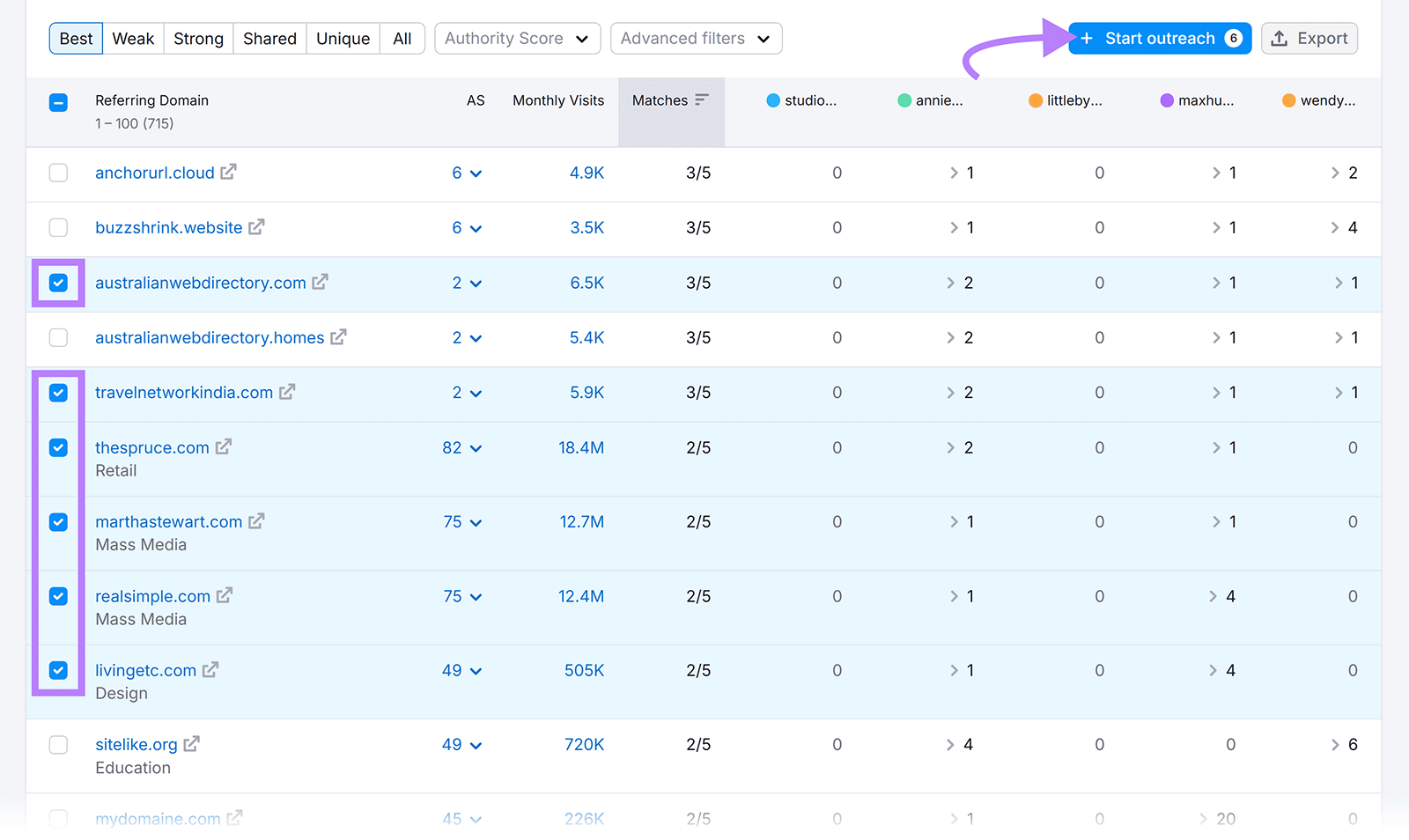The height and width of the screenshot is (840, 1409).
Task: Open the Authority Score dropdown
Action: 517,38
